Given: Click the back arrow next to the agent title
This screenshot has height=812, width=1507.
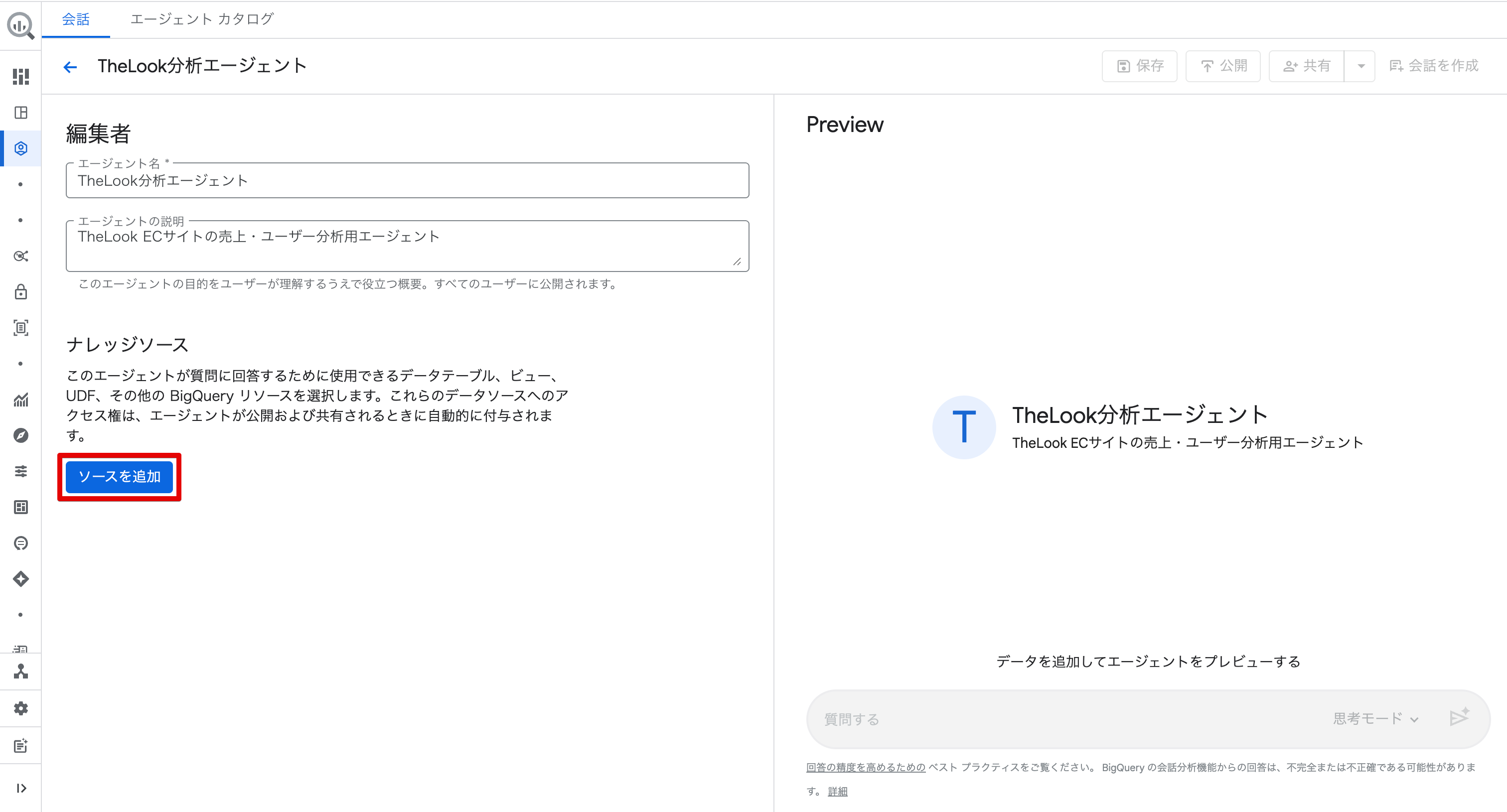Looking at the screenshot, I should pos(70,66).
